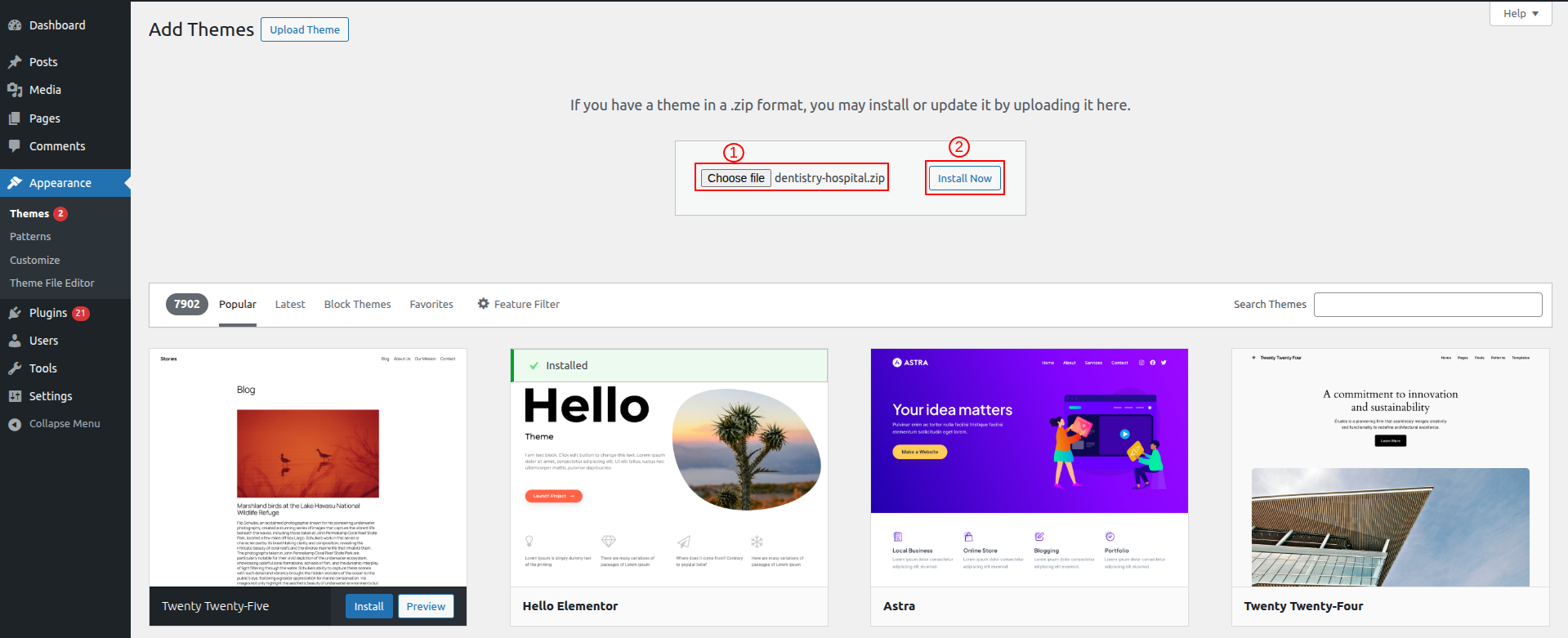Image resolution: width=1568 pixels, height=638 pixels.
Task: Click the Media icon in sidebar
Action: point(15,90)
